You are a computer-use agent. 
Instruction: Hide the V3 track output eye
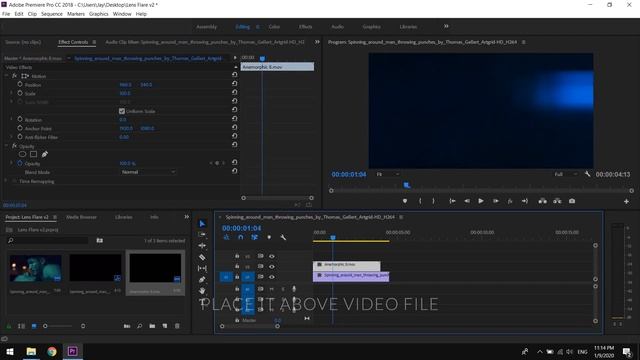pyautogui.click(x=272, y=256)
